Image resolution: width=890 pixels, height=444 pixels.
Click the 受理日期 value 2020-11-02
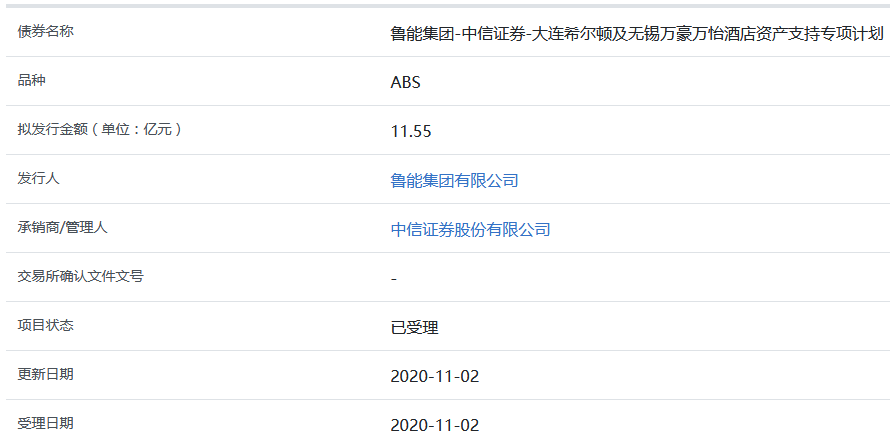pos(435,425)
